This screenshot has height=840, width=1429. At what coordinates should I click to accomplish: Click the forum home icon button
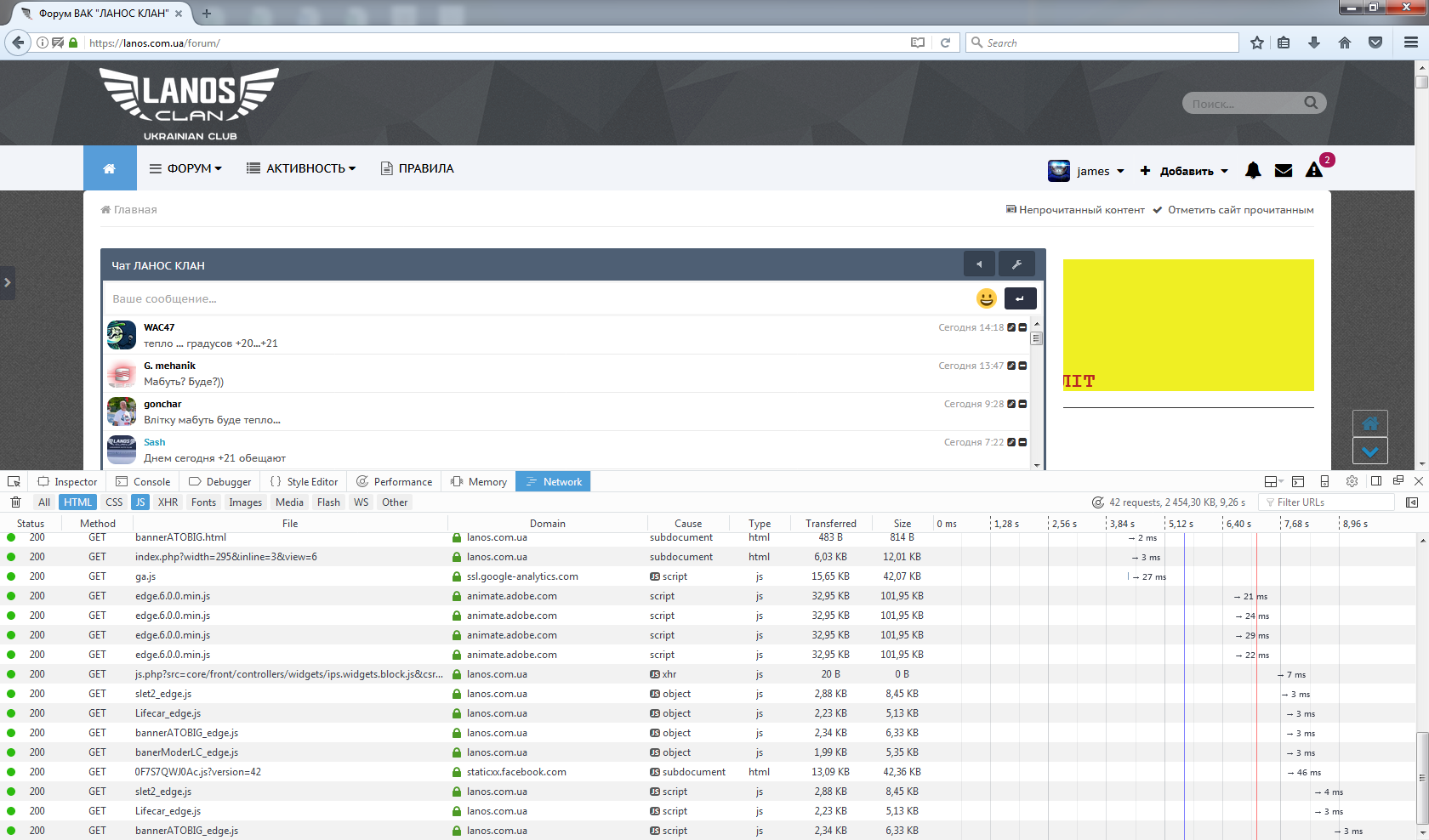(x=109, y=168)
